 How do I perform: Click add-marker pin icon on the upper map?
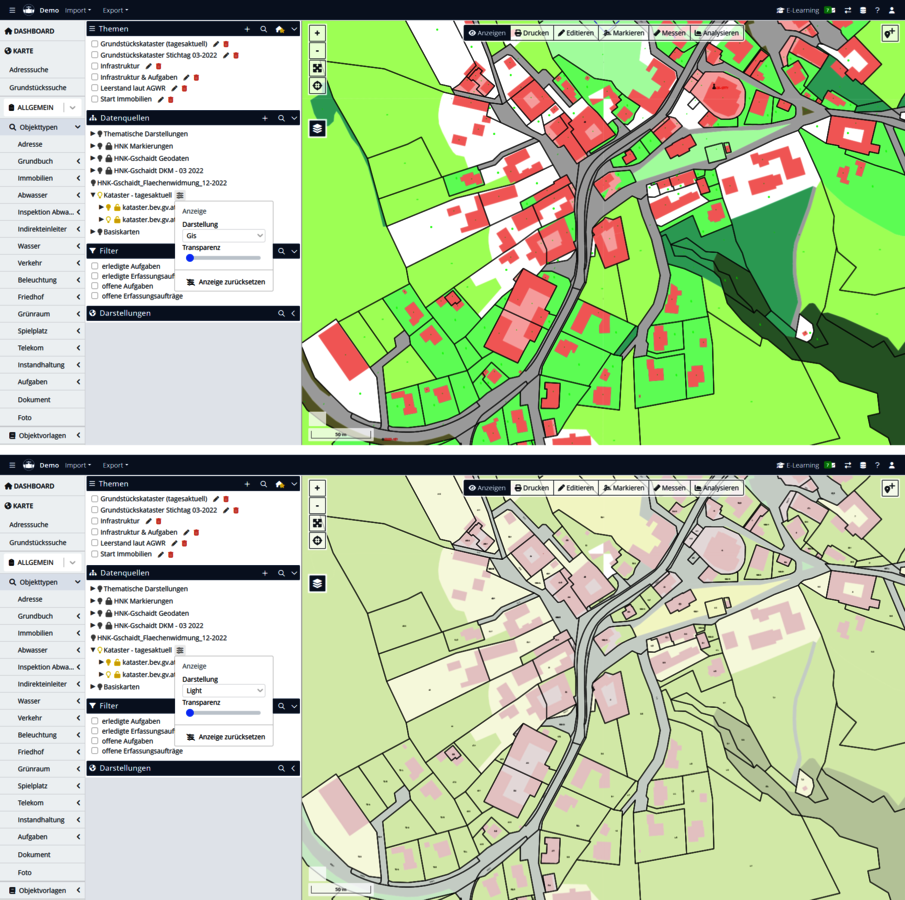pos(889,33)
